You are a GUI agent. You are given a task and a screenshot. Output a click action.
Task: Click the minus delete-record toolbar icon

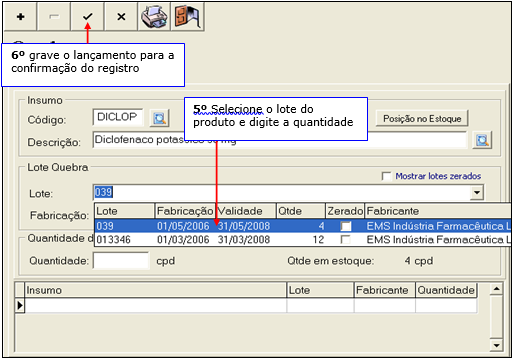point(54,17)
